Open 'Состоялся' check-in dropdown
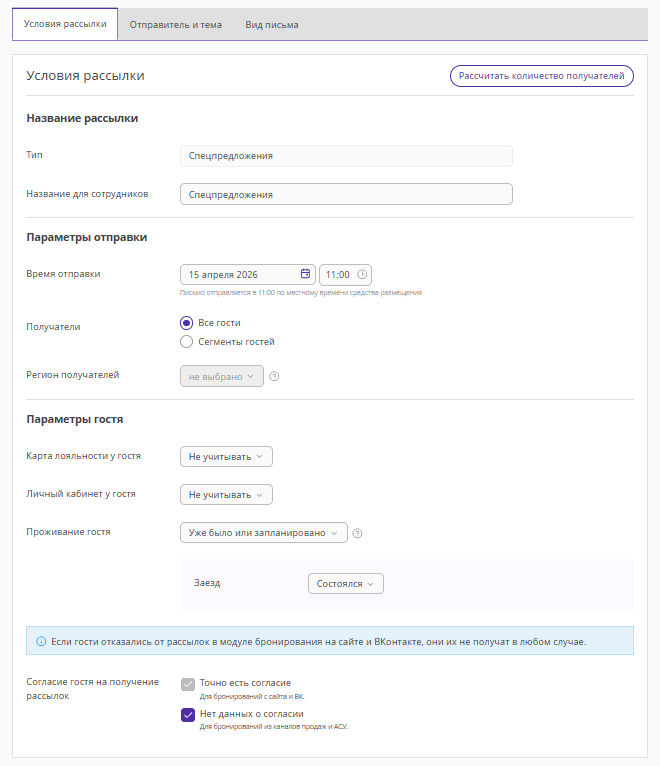Viewport: 660px width, 766px height. (x=345, y=584)
